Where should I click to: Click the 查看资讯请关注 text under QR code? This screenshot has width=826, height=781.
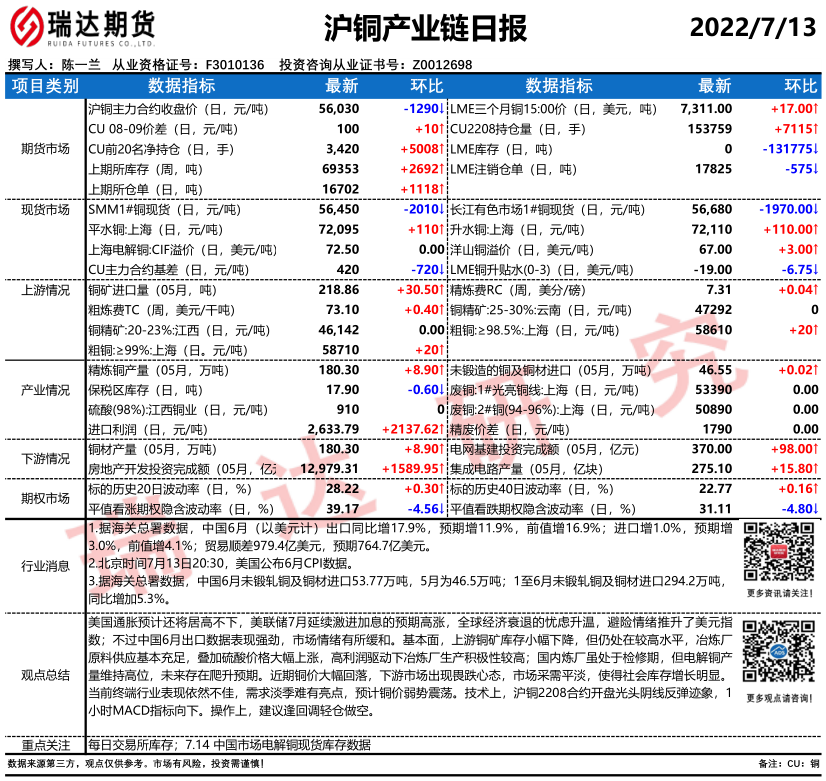(781, 592)
